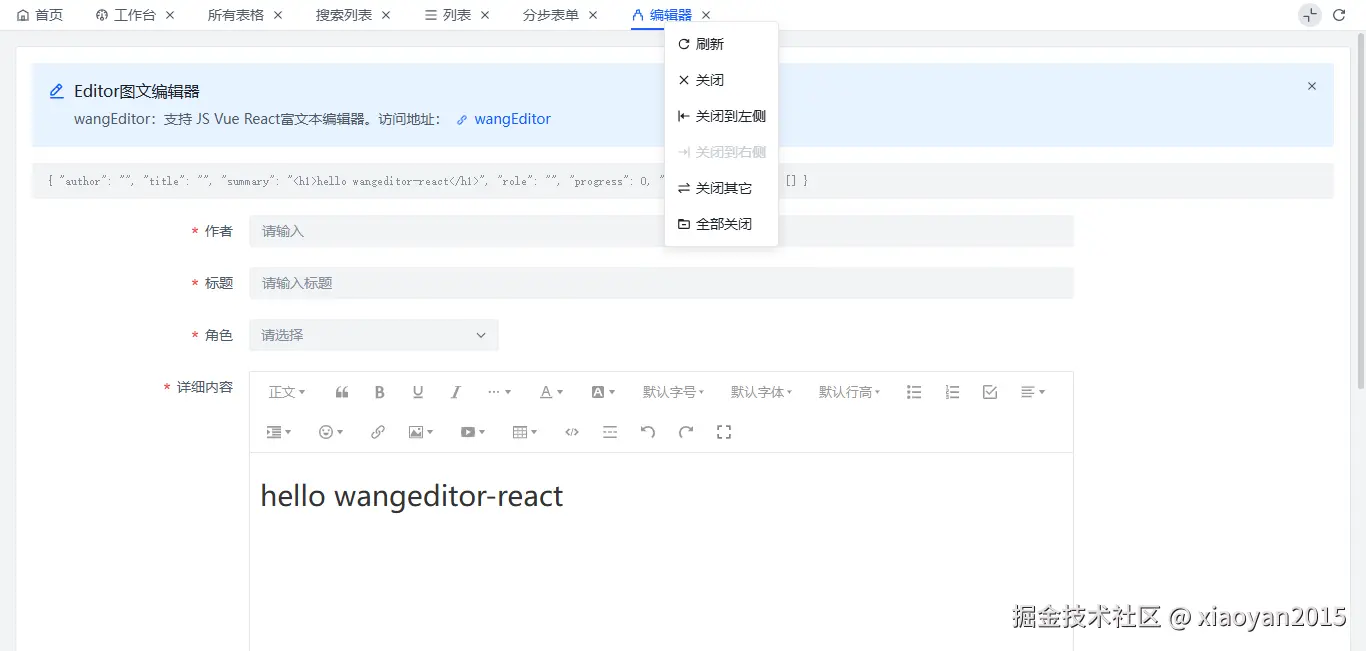Open the emoji picker

(331, 432)
